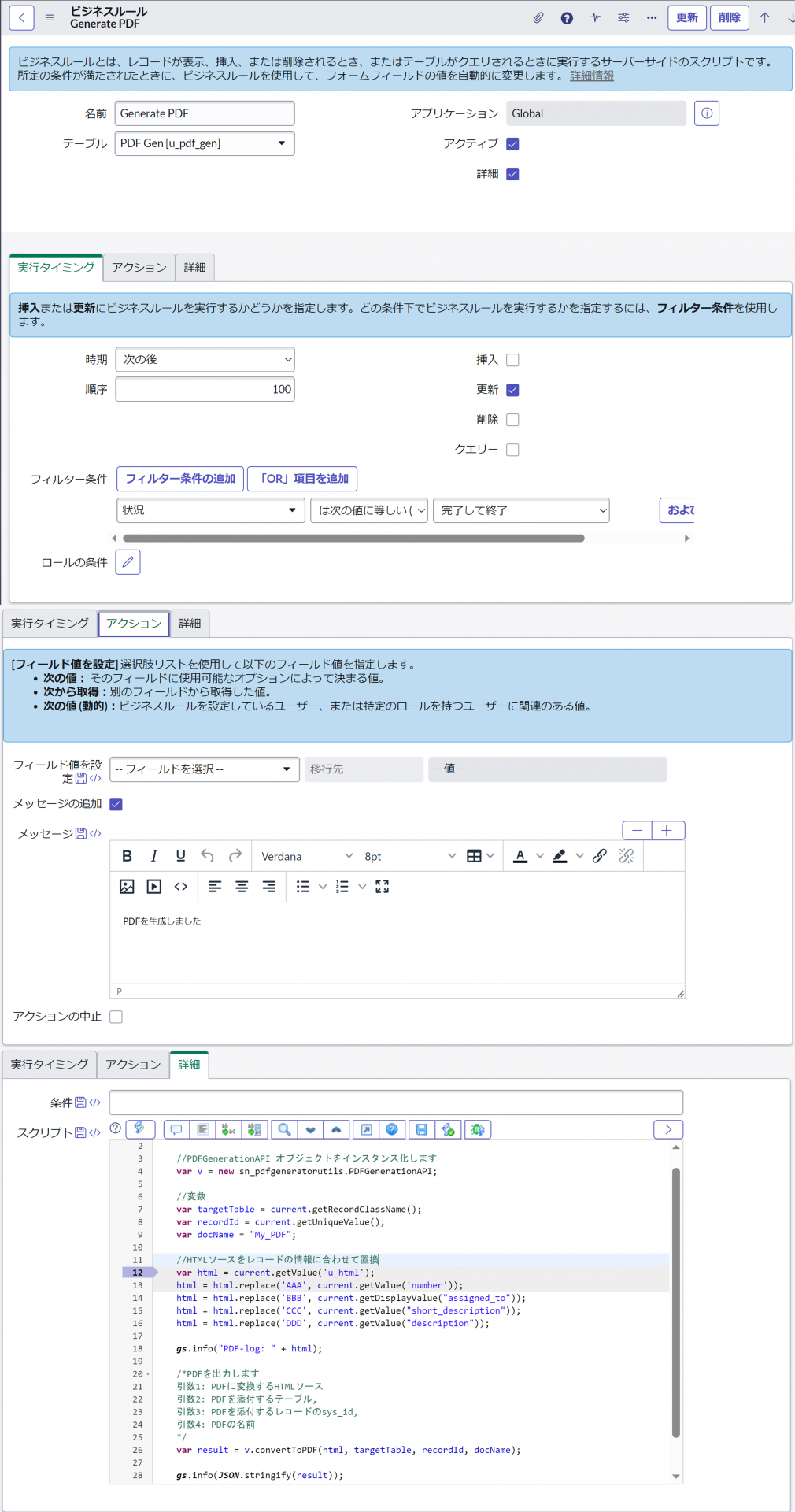Open the 8pt font size dropdown

tap(409, 856)
